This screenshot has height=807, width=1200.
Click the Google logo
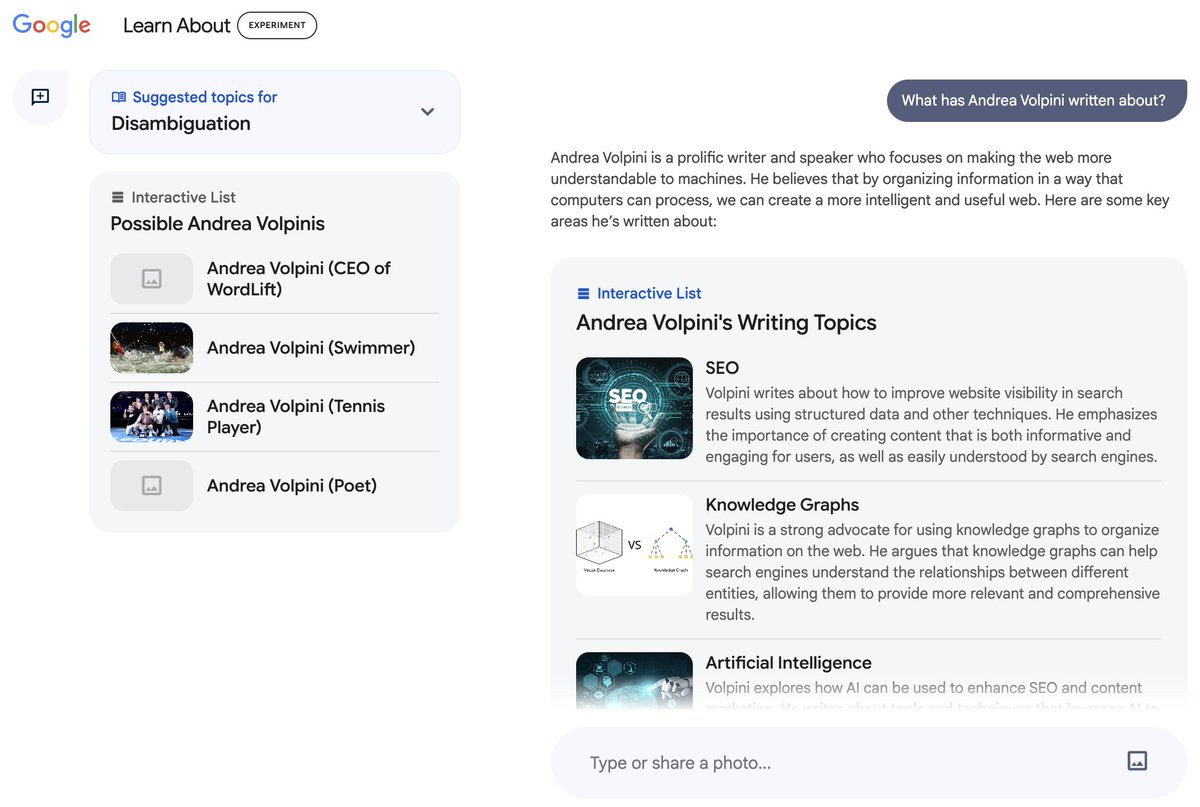pos(52,26)
